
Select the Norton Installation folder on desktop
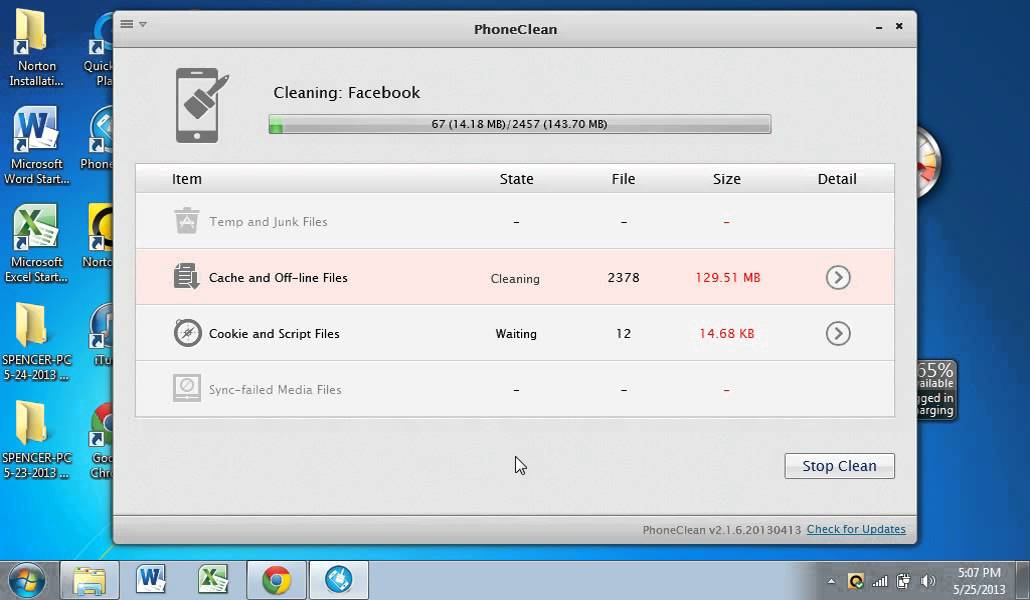pyautogui.click(x=34, y=46)
